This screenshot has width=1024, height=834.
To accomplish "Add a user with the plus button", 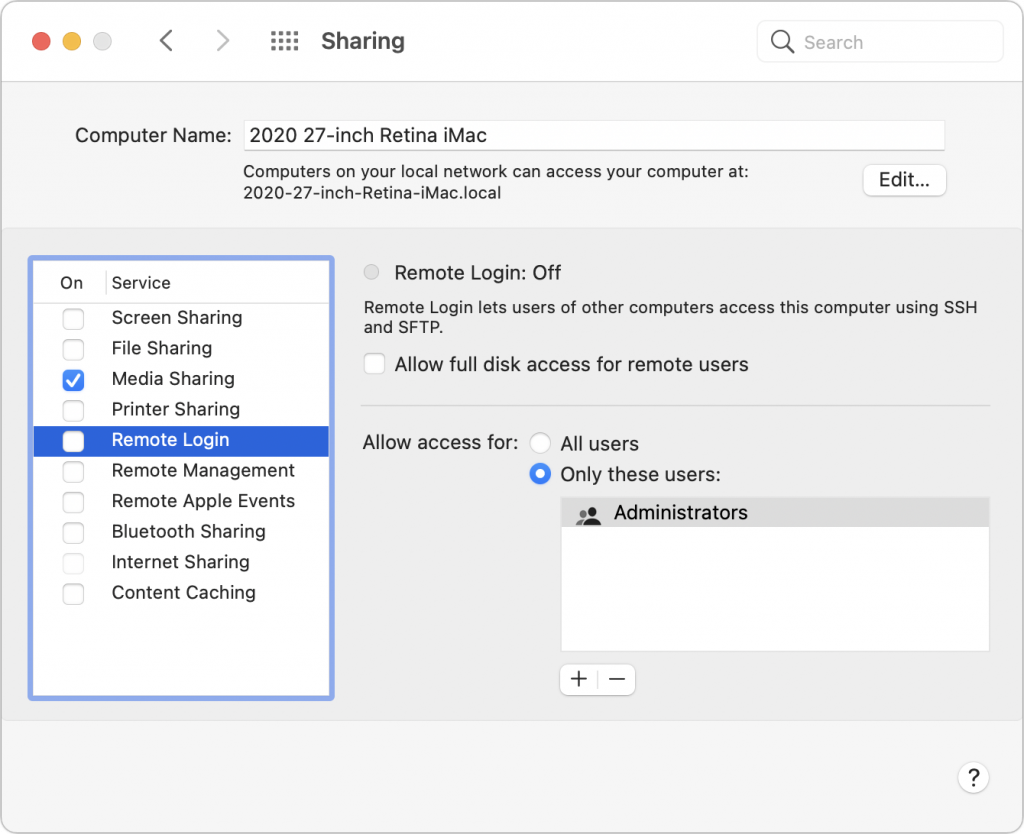I will (579, 680).
